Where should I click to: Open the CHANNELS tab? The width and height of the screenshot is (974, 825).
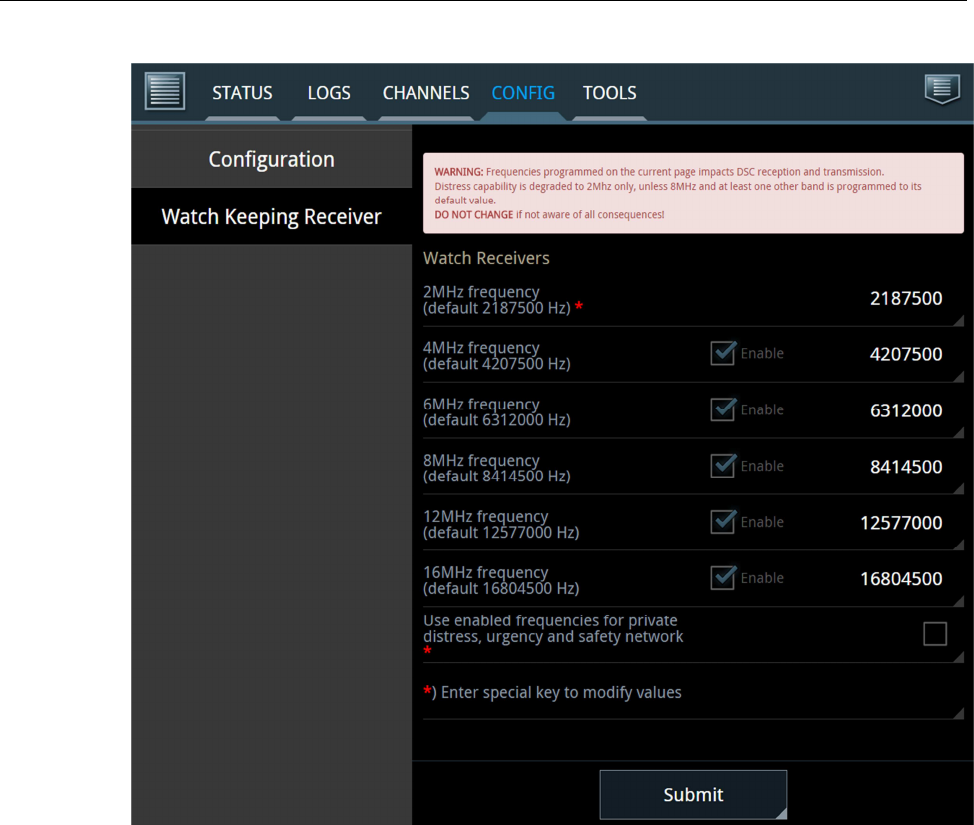[426, 93]
